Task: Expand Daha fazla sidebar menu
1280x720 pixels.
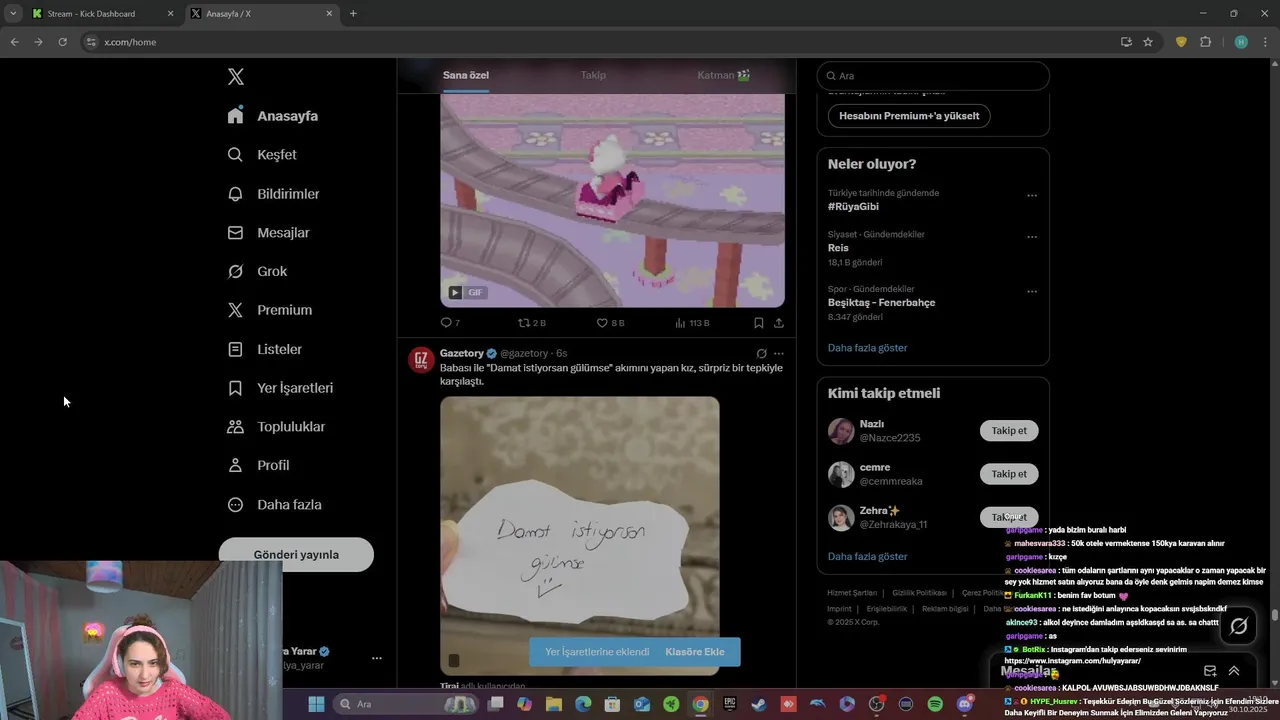Action: pyautogui.click(x=274, y=505)
